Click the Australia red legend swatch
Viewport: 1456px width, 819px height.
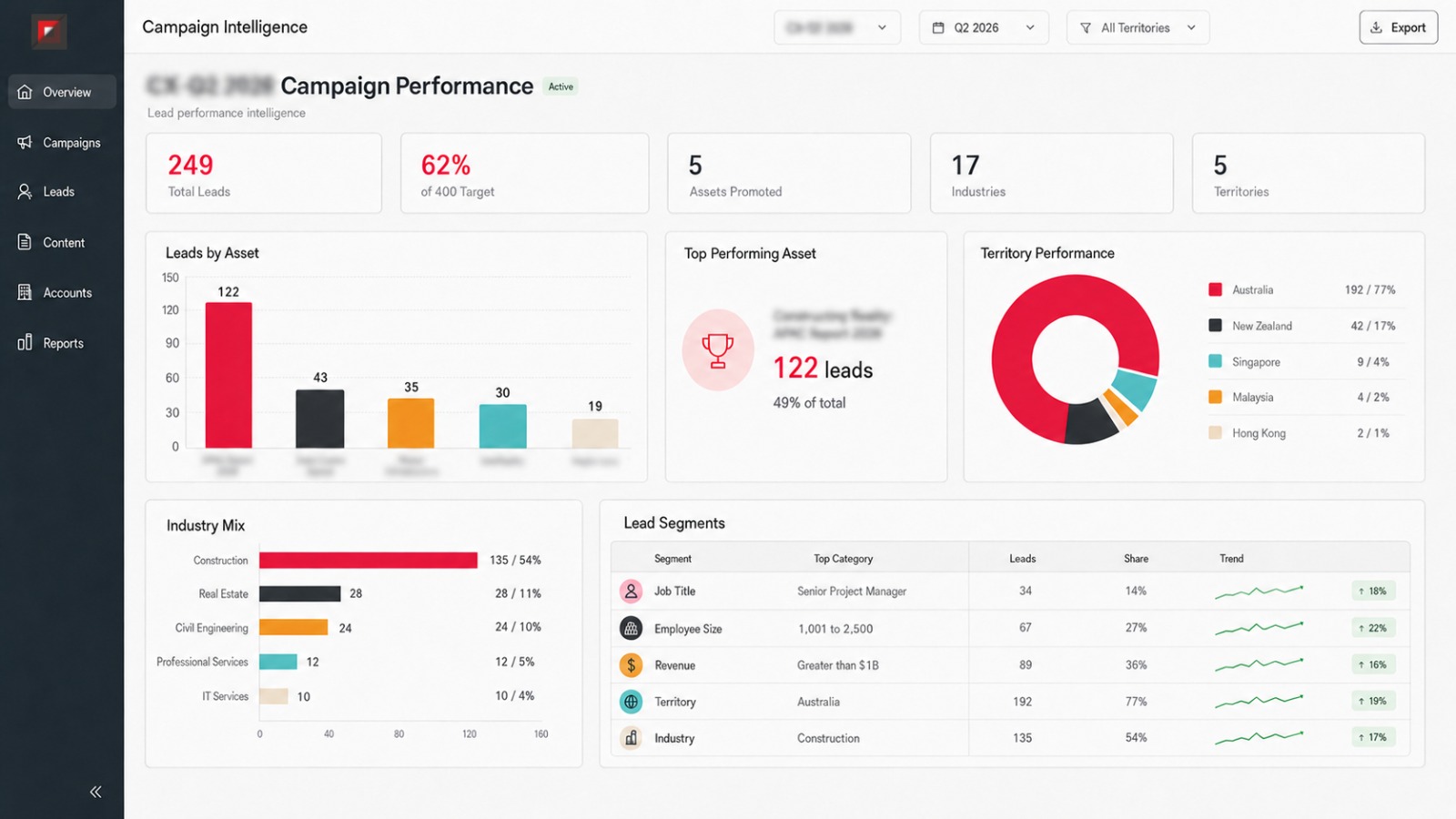1215,289
